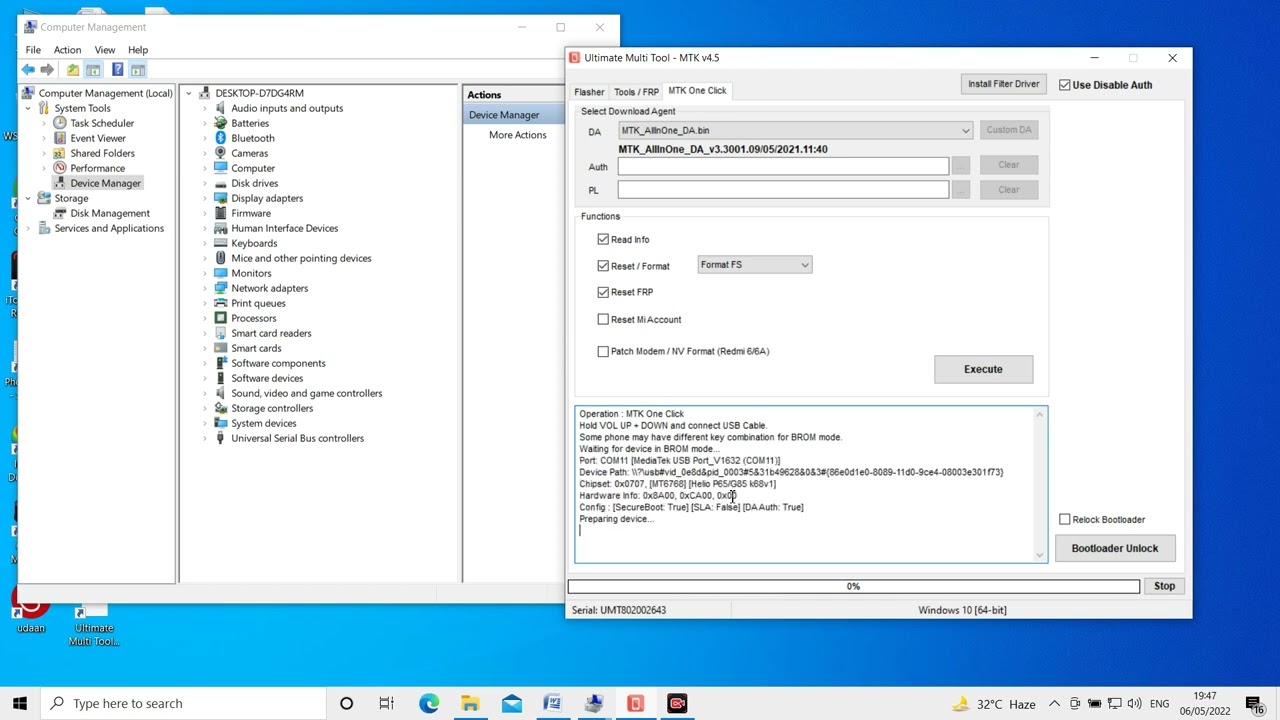The image size is (1280, 720).
Task: Enable the Reset Mi Account checkbox
Action: [x=603, y=319]
